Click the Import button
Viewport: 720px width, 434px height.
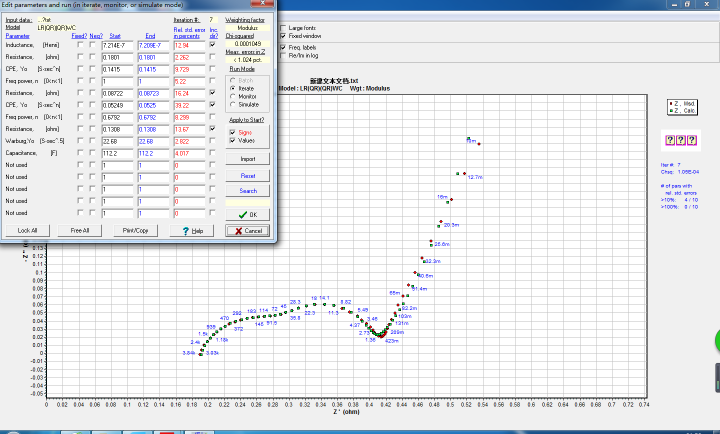tap(248, 159)
